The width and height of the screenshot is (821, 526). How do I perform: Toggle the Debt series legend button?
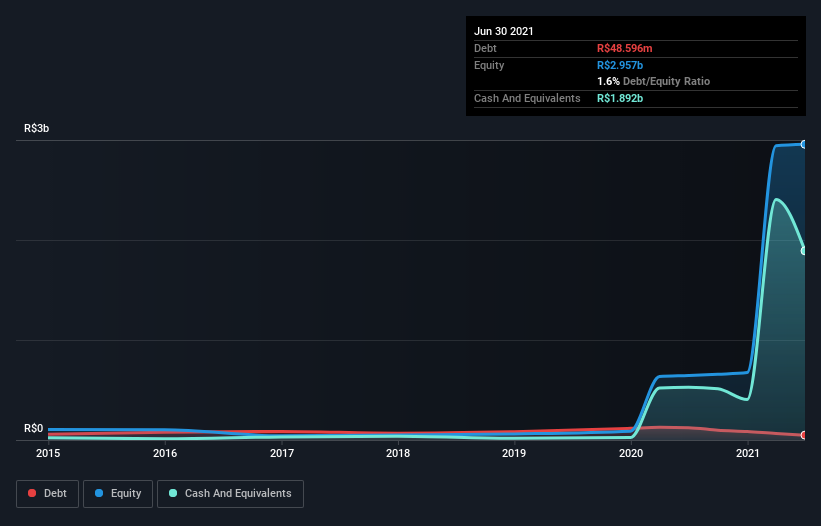(47, 494)
